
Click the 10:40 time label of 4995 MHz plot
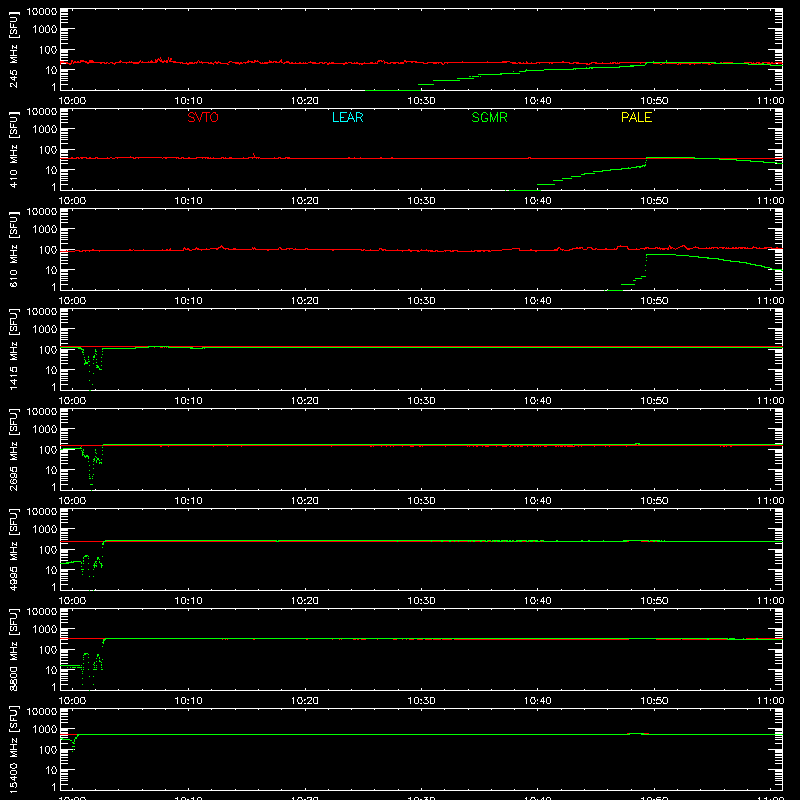(538, 601)
